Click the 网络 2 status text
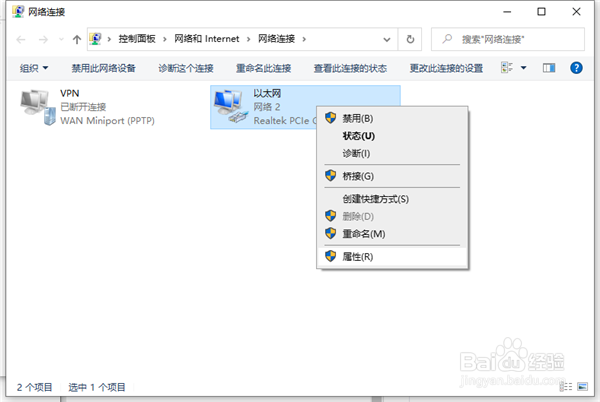The height and width of the screenshot is (402, 600). click(x=267, y=107)
